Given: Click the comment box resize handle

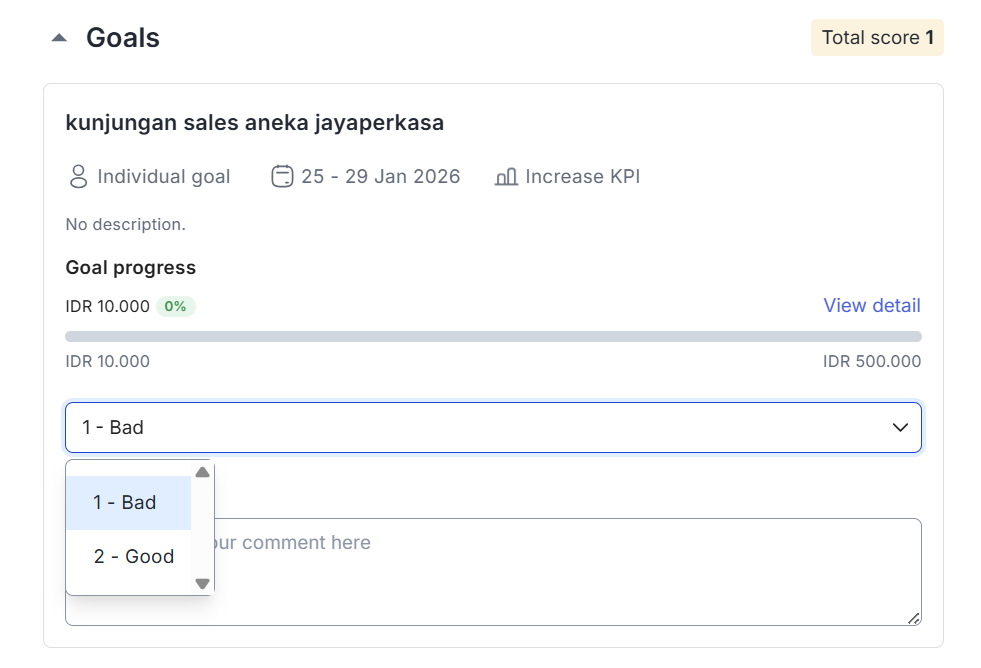Looking at the screenshot, I should click(913, 619).
